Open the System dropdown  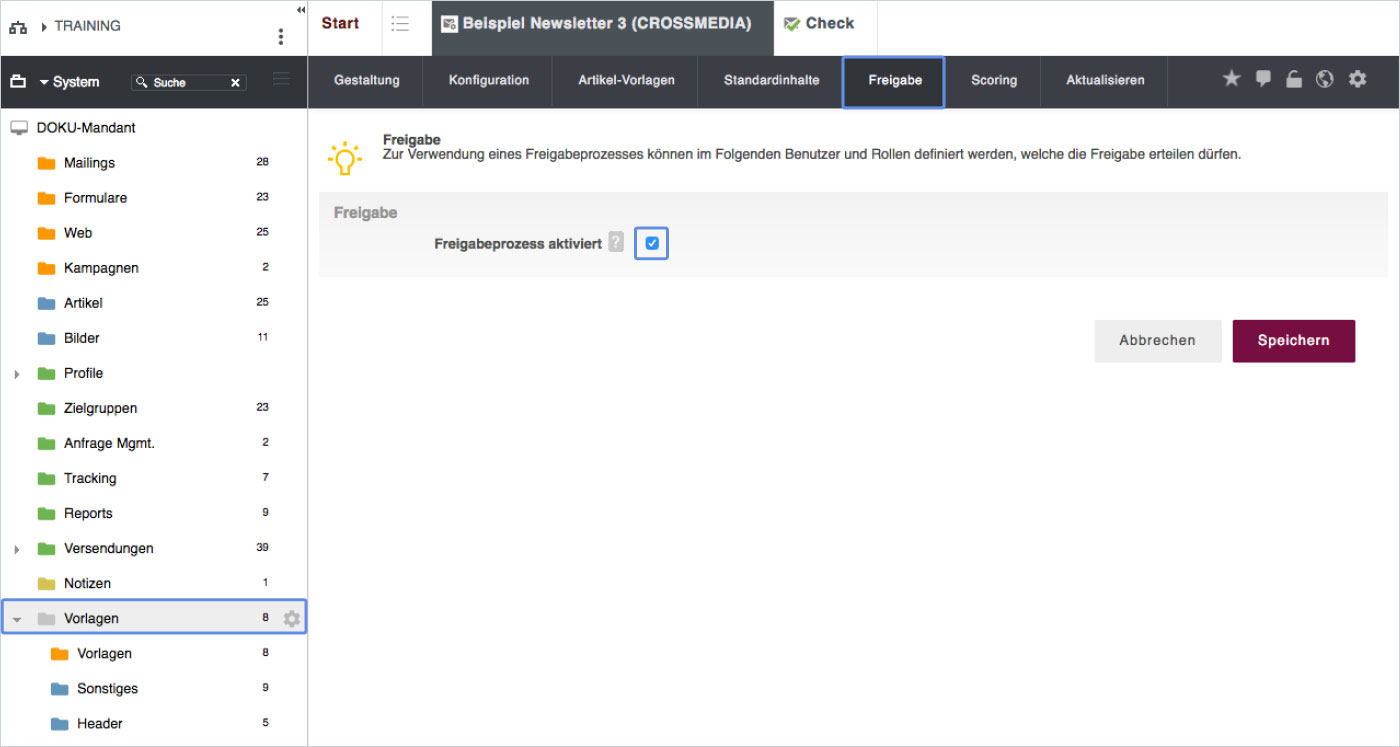pos(70,82)
